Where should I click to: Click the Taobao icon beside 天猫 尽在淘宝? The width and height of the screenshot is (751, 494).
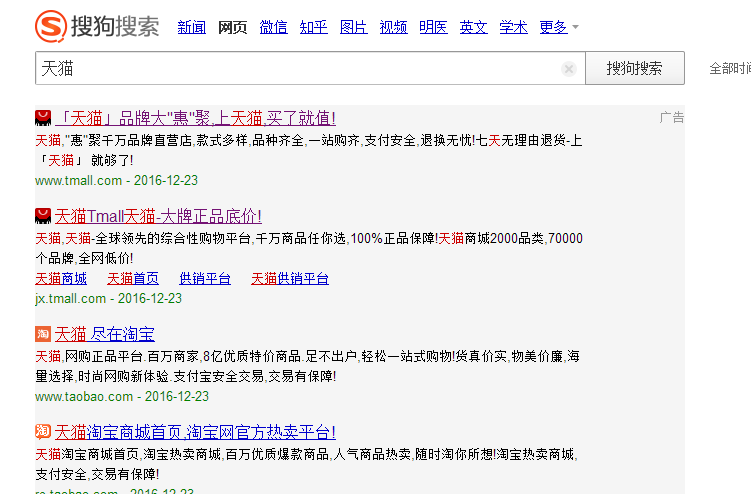coord(43,334)
